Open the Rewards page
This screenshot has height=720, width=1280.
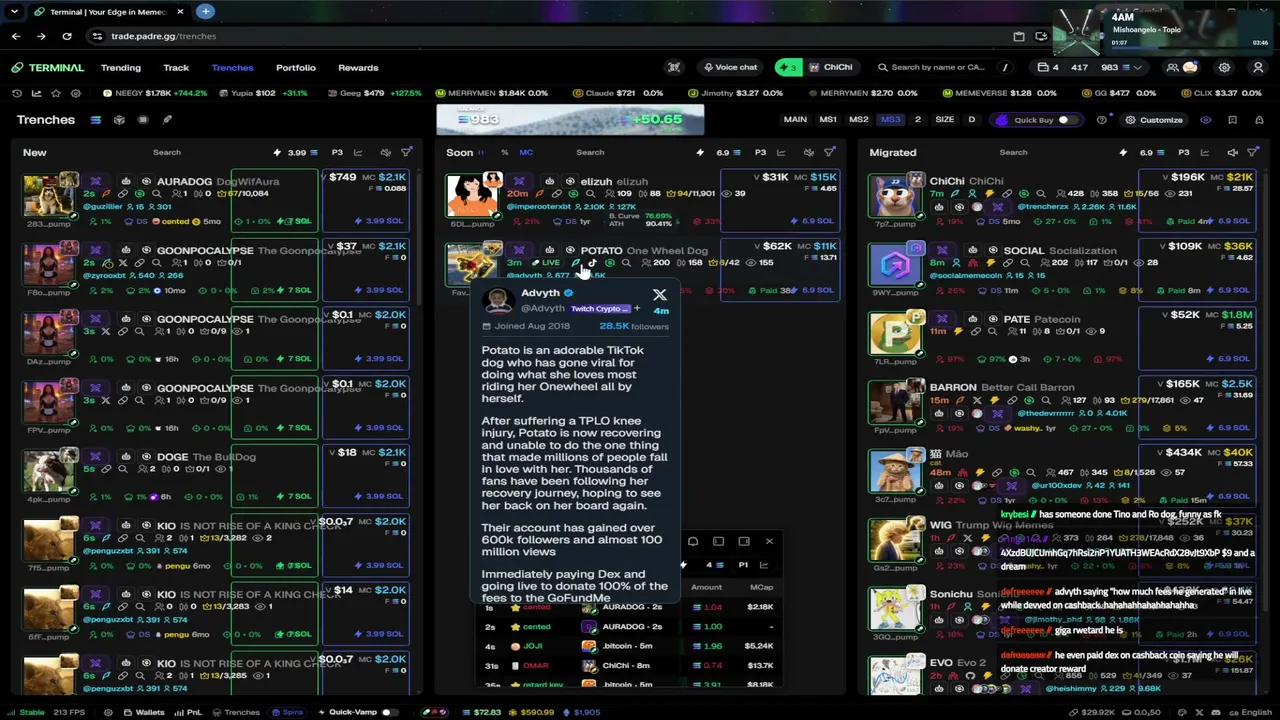(x=358, y=68)
